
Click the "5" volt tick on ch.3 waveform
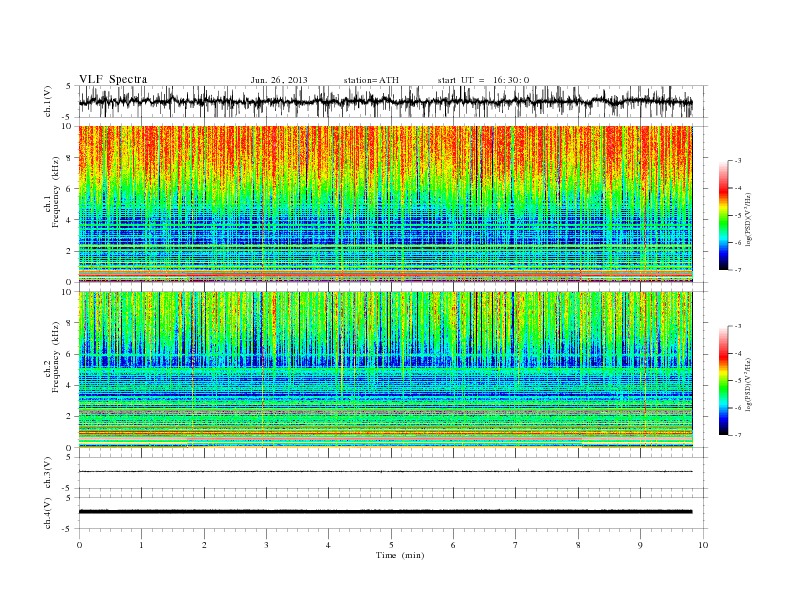pos(69,457)
